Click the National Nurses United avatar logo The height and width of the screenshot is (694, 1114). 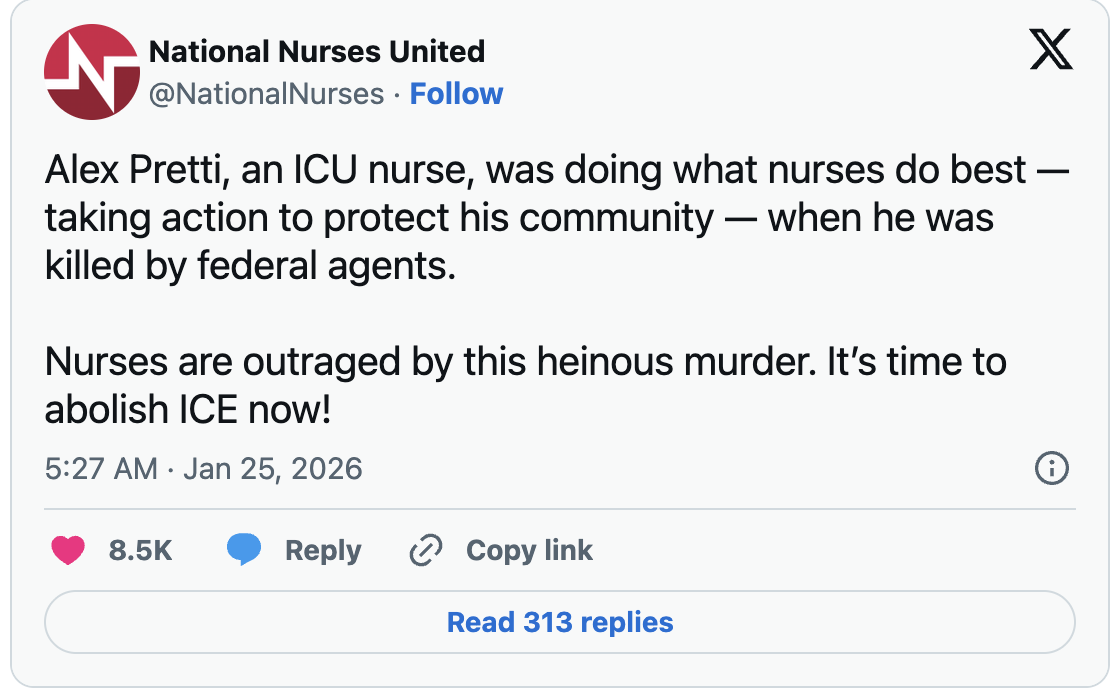click(91, 73)
